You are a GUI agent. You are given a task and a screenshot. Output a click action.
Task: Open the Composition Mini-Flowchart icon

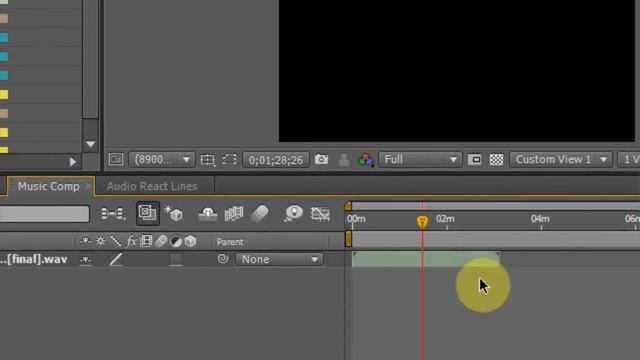113,213
